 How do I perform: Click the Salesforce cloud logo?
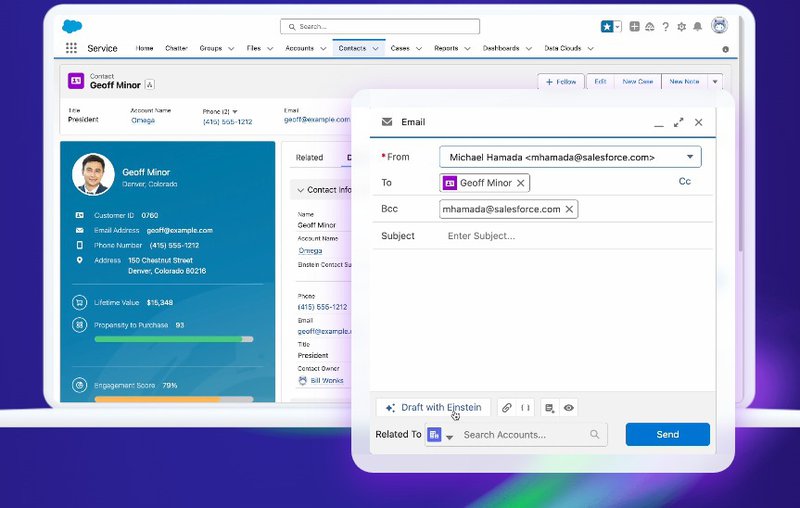72,26
